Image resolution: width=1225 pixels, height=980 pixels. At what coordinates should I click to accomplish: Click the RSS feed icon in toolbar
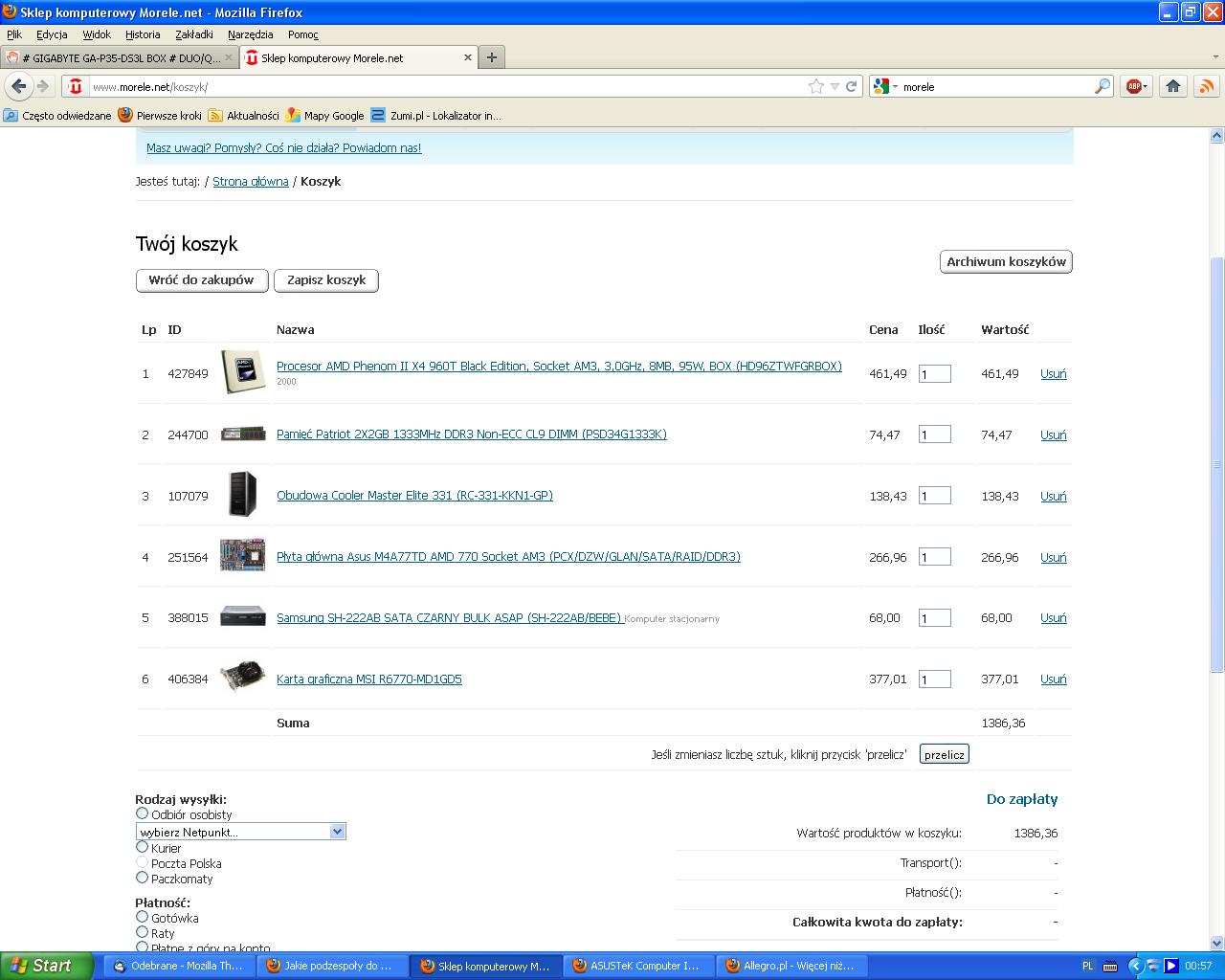coord(1206,86)
